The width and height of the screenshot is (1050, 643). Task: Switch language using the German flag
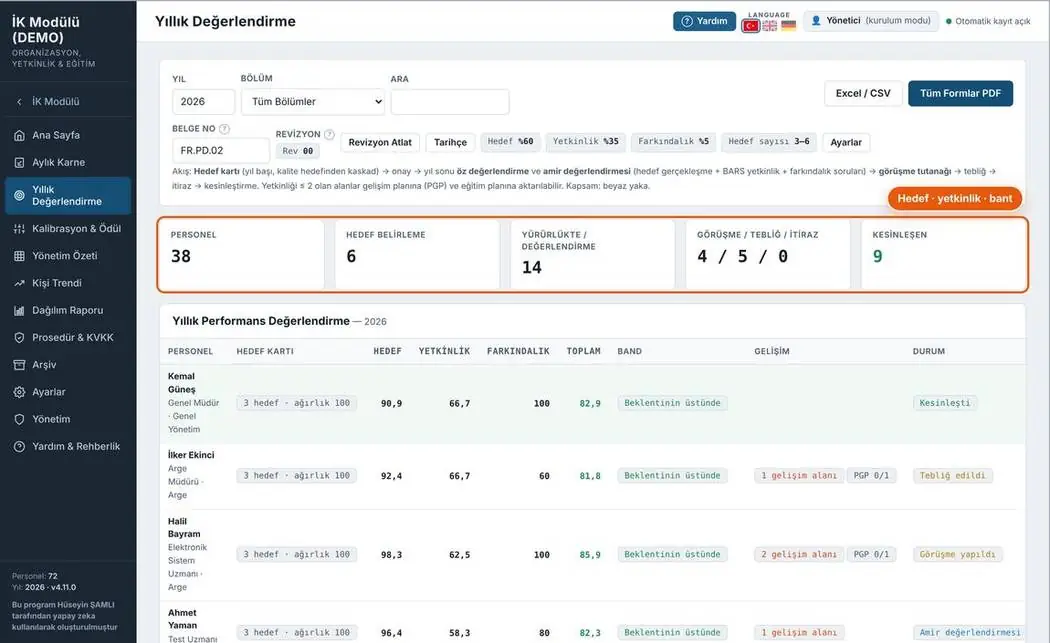789,25
